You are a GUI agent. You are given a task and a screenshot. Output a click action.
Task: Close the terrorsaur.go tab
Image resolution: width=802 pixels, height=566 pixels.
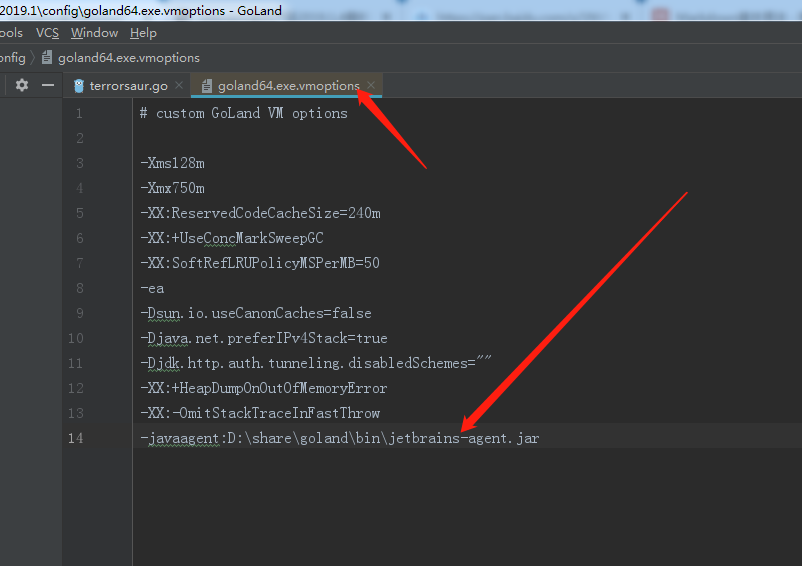pyautogui.click(x=179, y=85)
